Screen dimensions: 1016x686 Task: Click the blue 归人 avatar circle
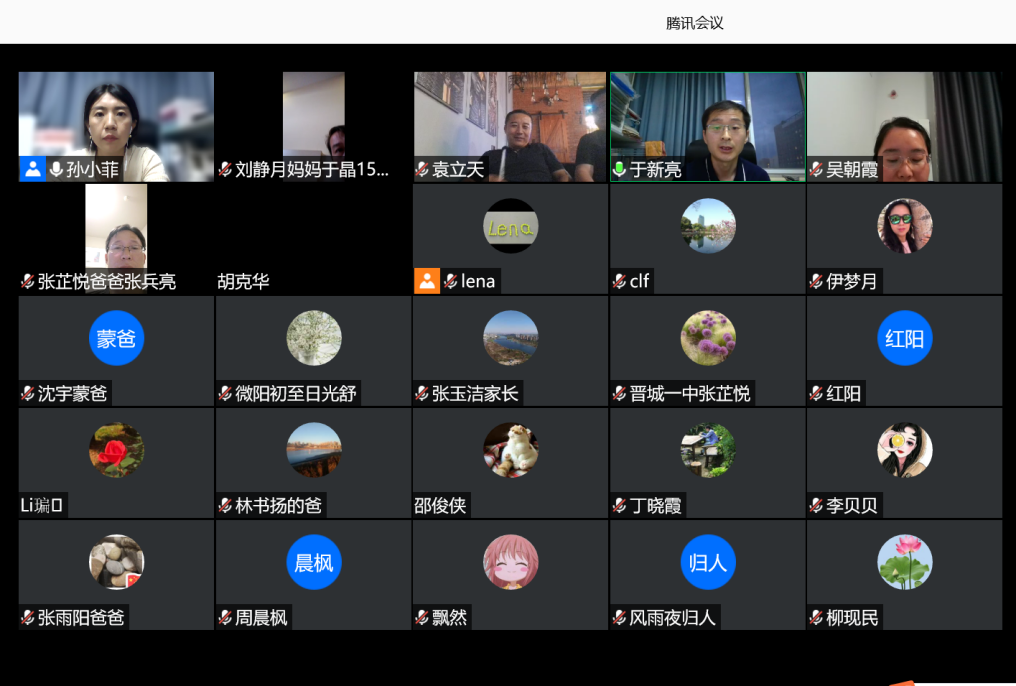[x=708, y=562]
